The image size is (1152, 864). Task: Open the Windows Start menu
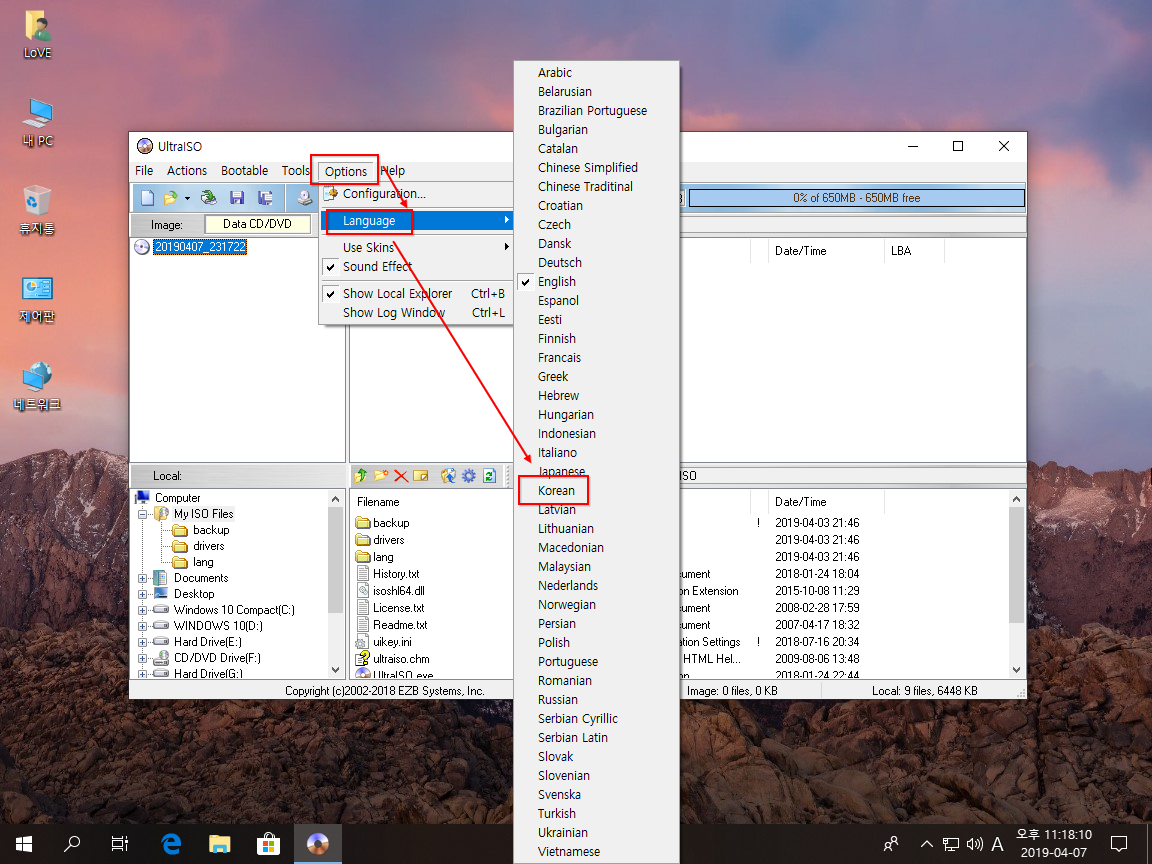coord(24,843)
